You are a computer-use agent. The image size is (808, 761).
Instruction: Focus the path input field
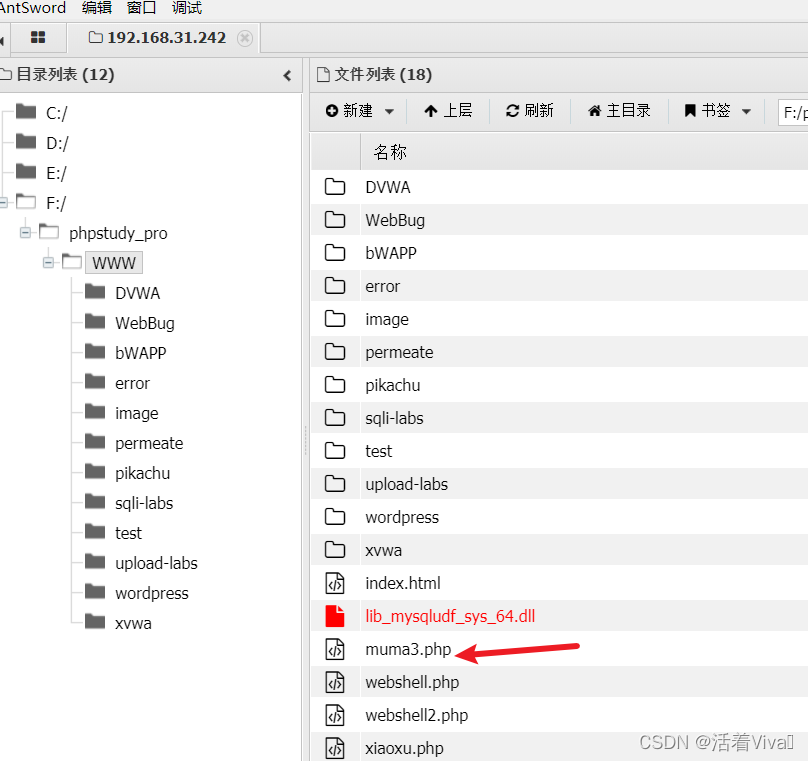pyautogui.click(x=794, y=112)
